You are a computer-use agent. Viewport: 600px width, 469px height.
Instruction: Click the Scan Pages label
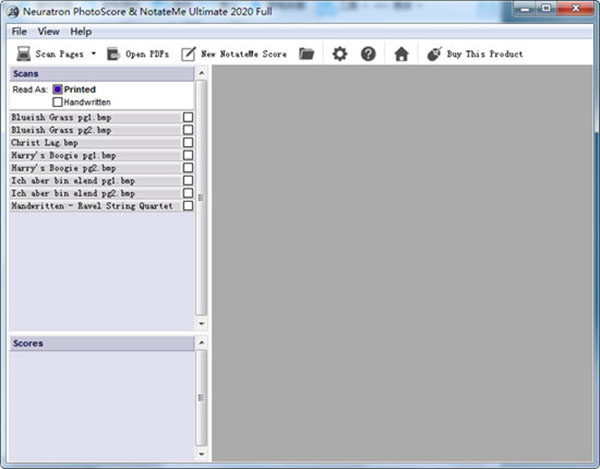pyautogui.click(x=59, y=54)
